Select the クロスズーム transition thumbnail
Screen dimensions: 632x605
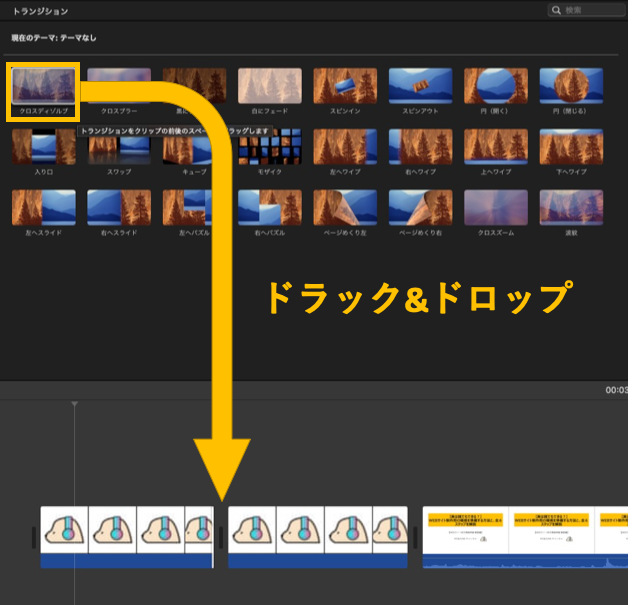point(496,208)
